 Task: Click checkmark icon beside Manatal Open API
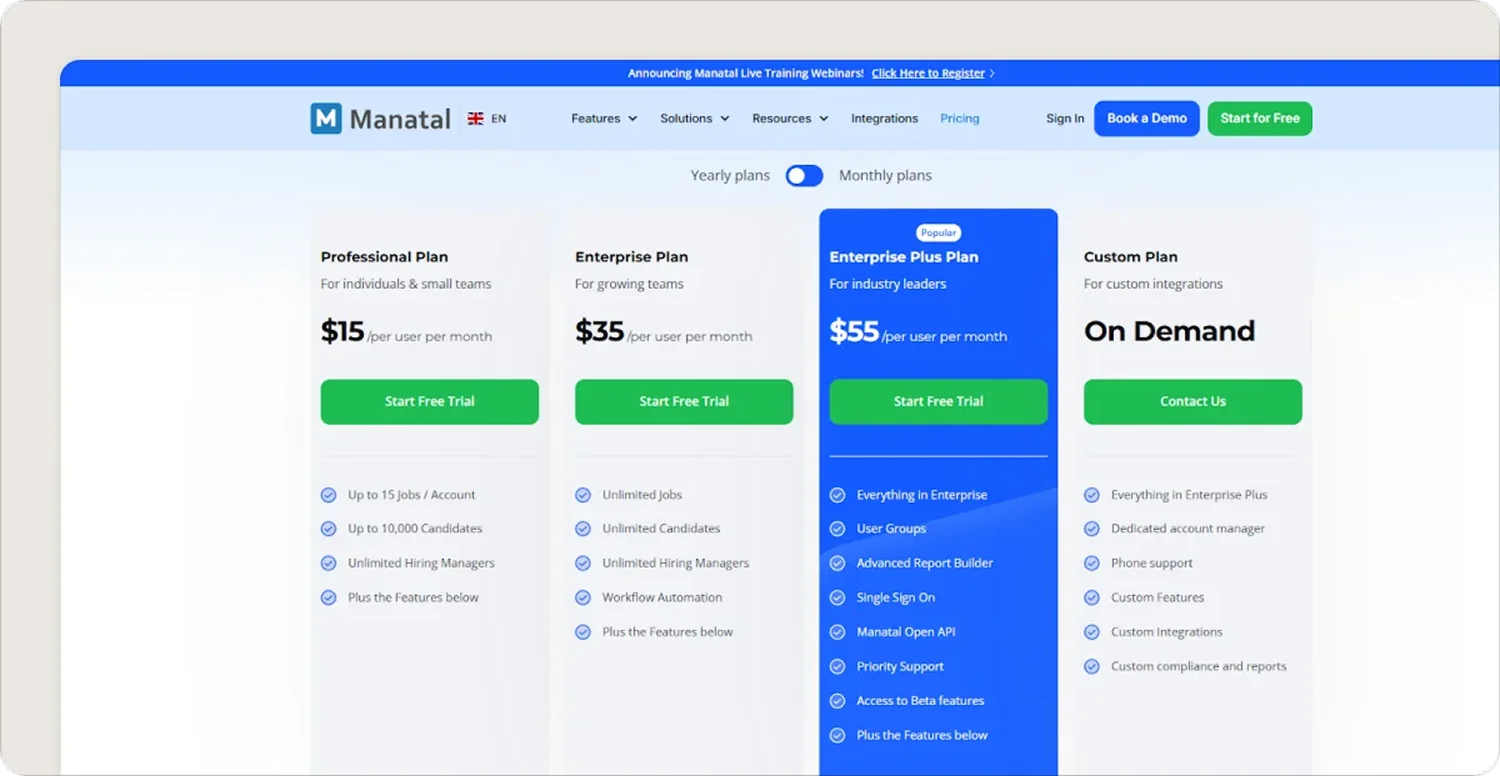838,632
